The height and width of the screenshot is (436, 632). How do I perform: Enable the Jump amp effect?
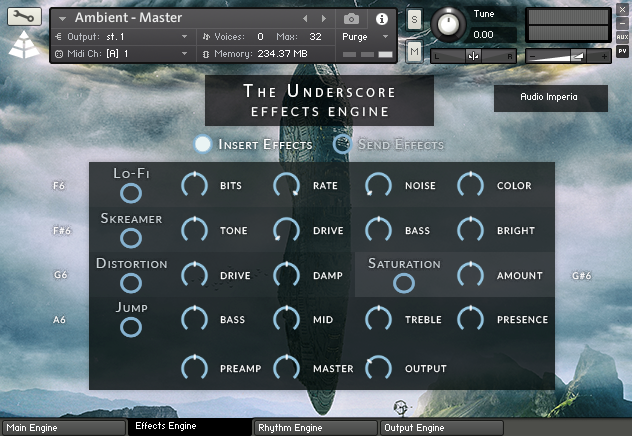[x=131, y=327]
